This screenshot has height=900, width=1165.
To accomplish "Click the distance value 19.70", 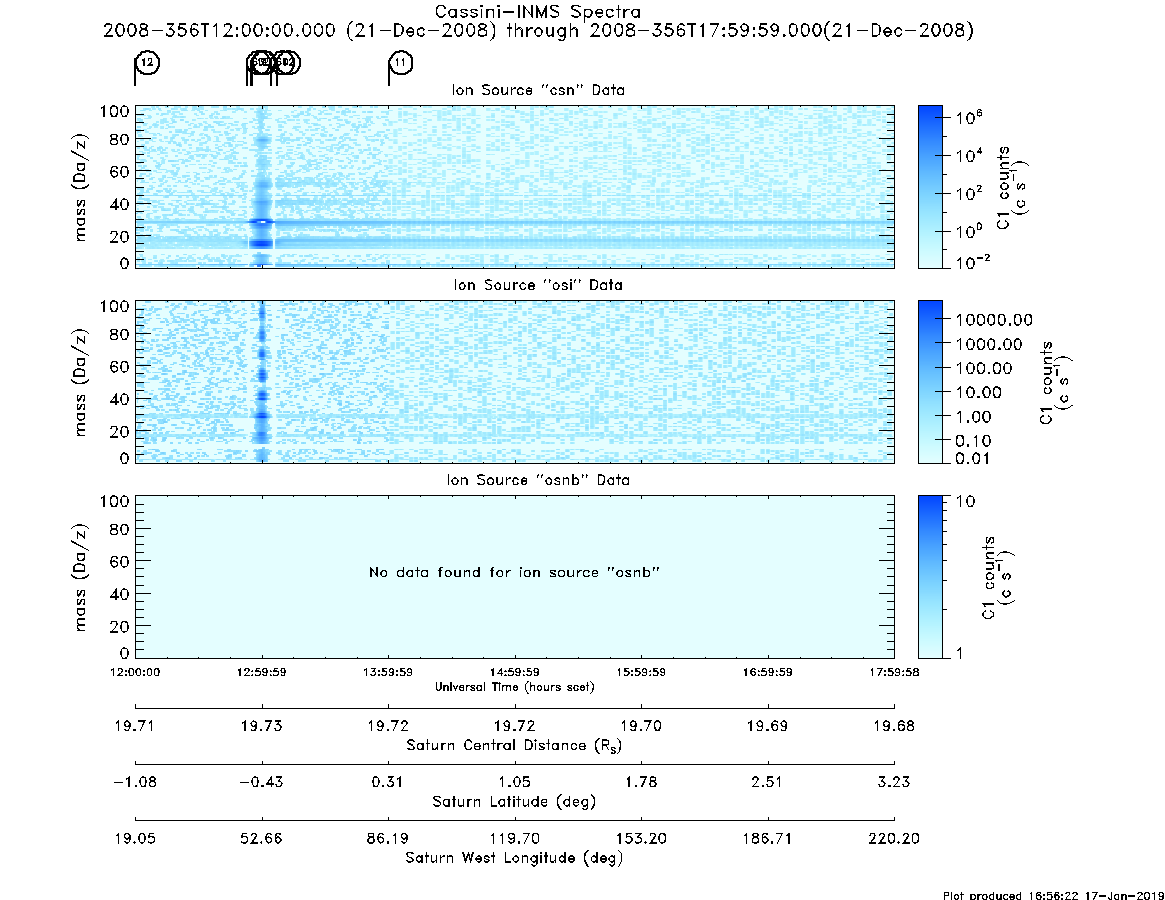I will pos(641,726).
